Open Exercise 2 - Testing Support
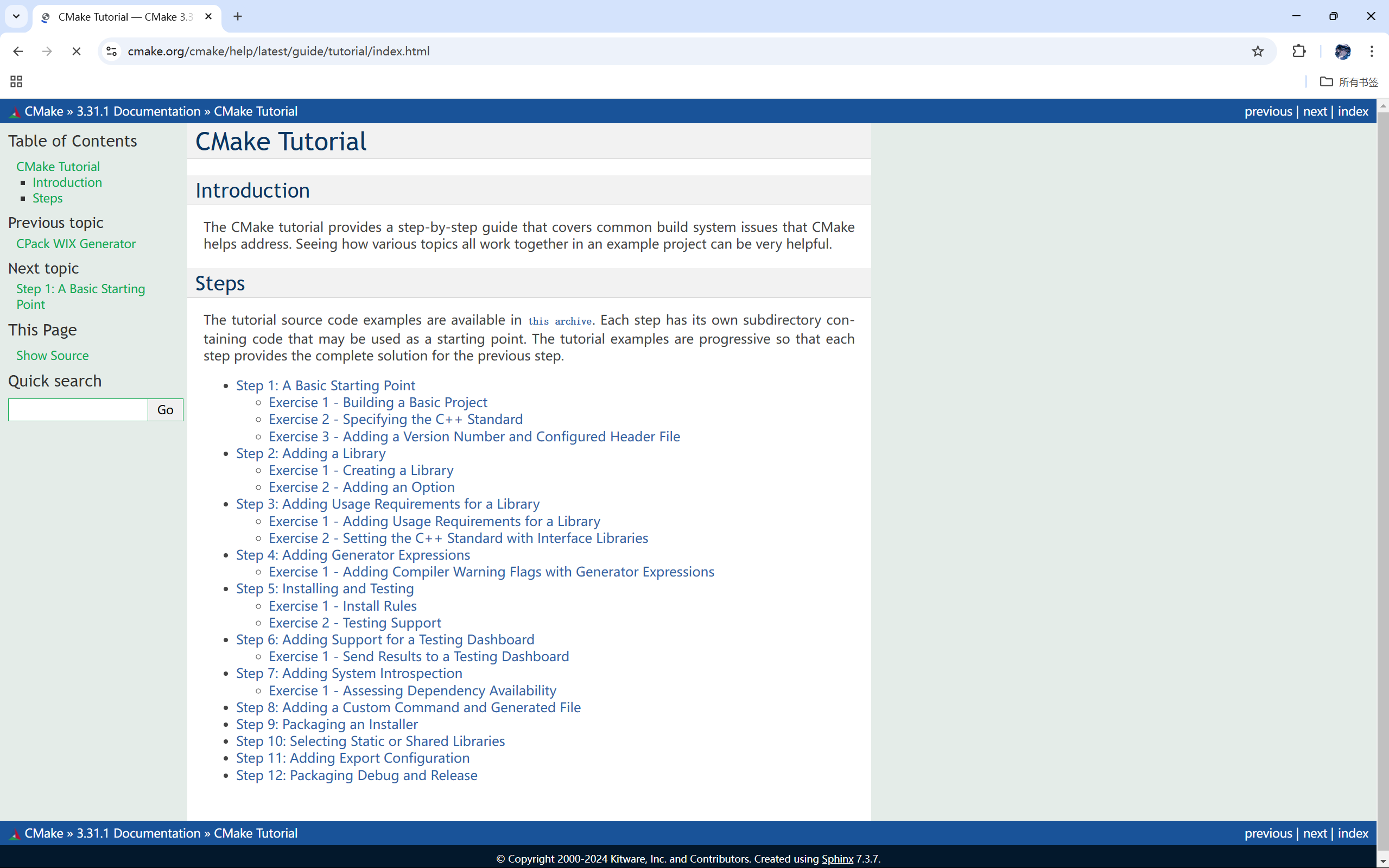This screenshot has height=868, width=1389. click(354, 622)
